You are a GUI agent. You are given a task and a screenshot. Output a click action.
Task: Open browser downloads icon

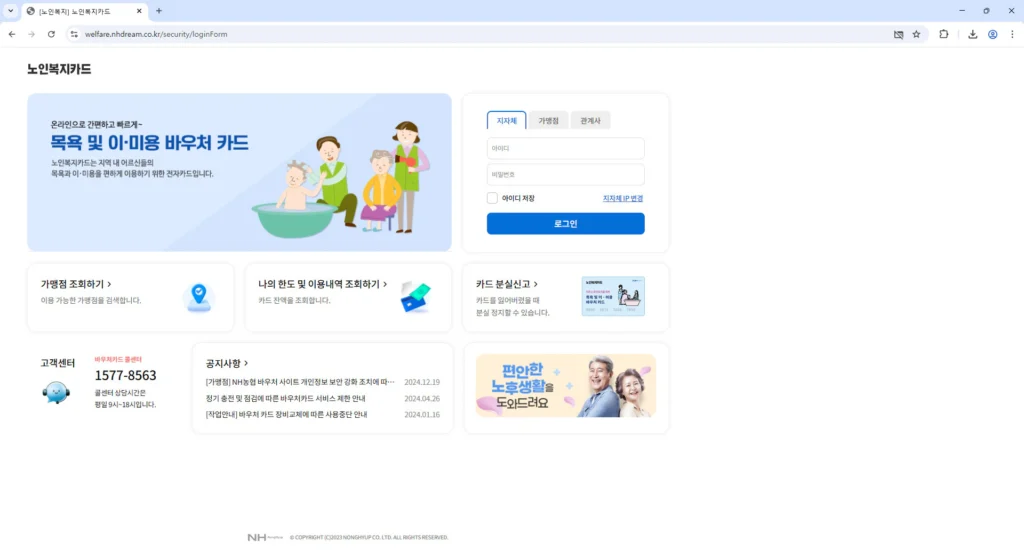(972, 34)
